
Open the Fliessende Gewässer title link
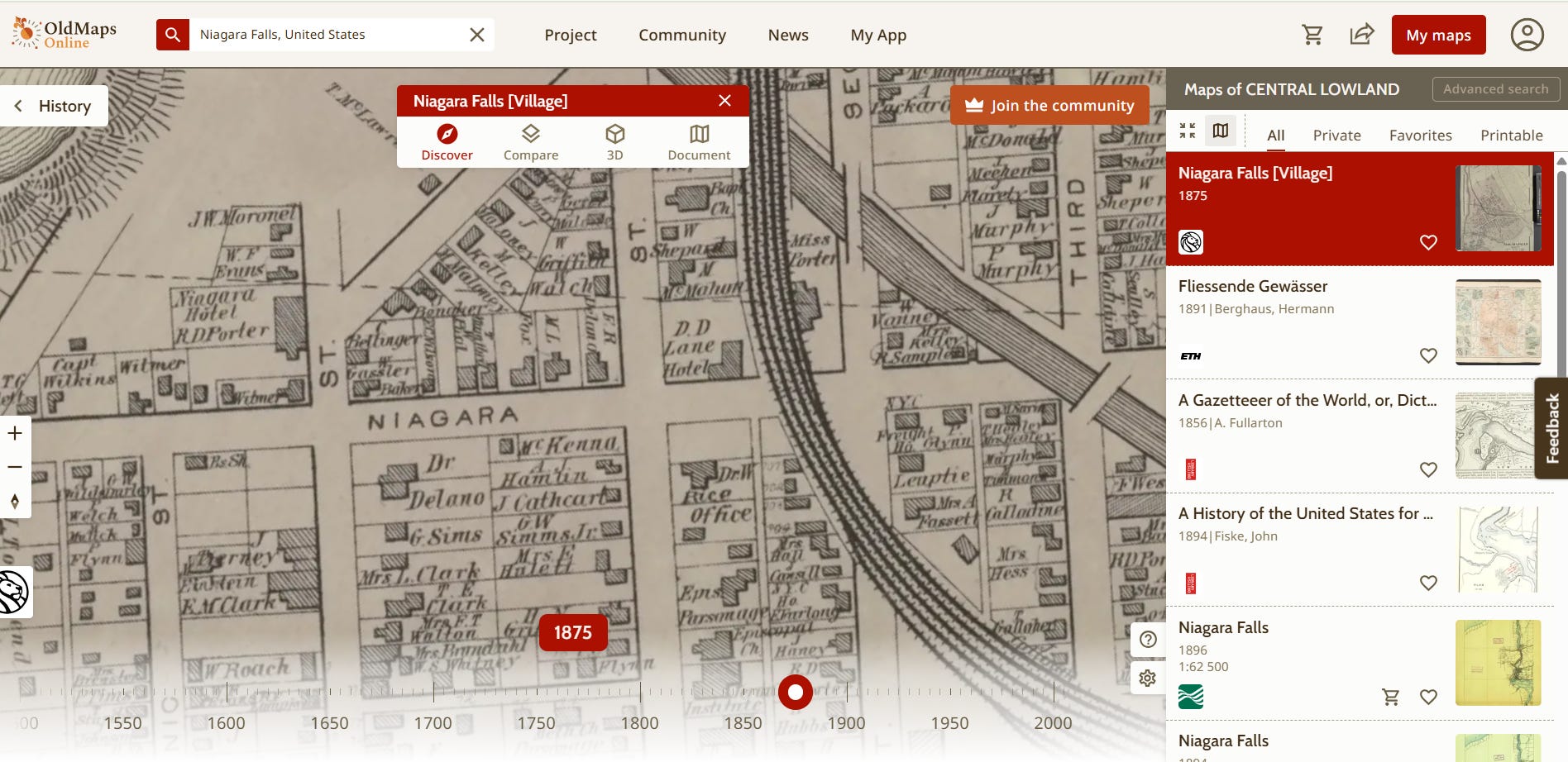point(1252,286)
